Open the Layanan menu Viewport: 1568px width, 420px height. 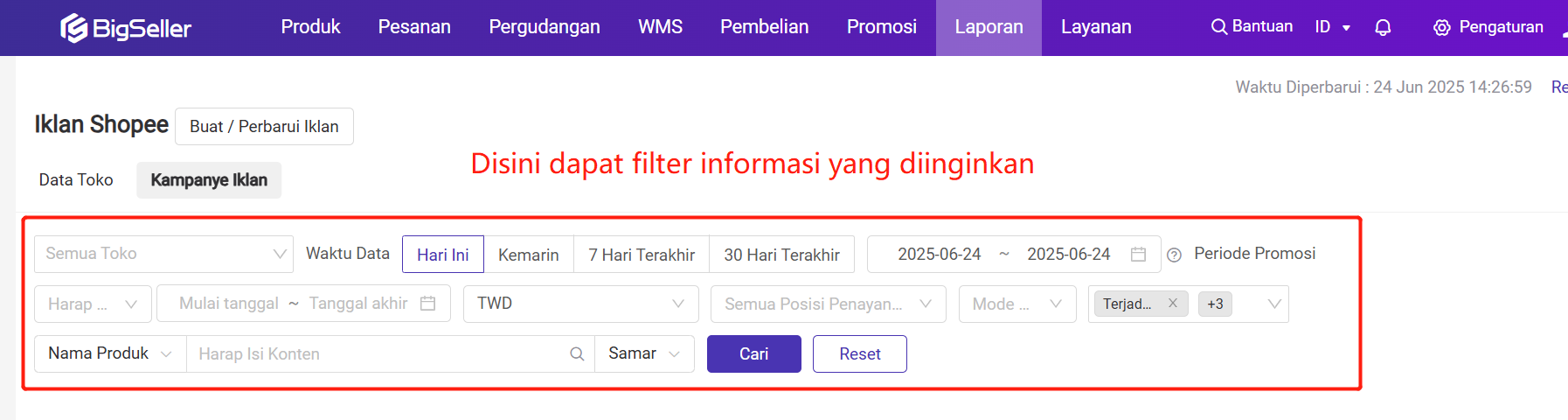pos(1096,27)
